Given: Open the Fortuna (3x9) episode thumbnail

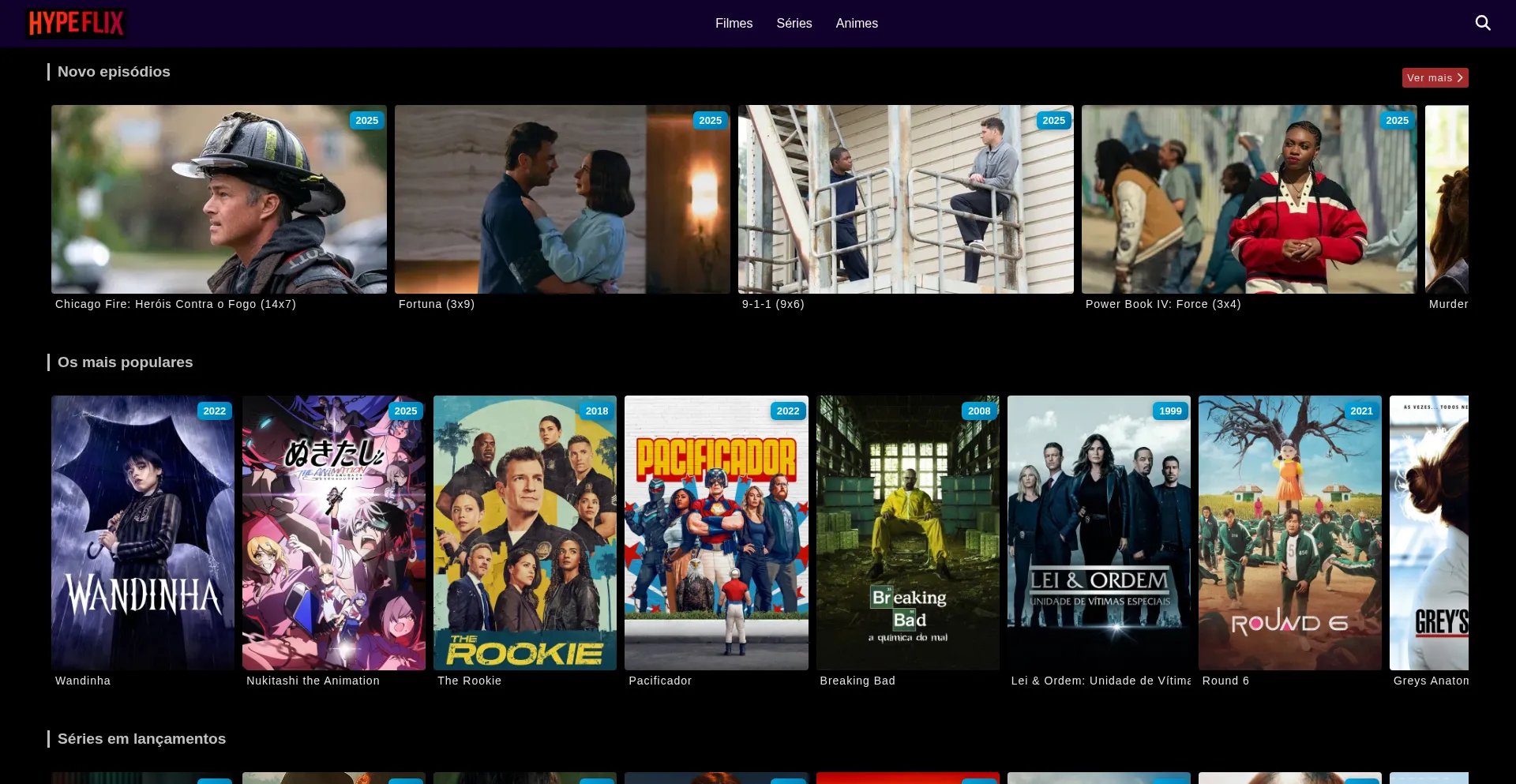Looking at the screenshot, I should [562, 199].
